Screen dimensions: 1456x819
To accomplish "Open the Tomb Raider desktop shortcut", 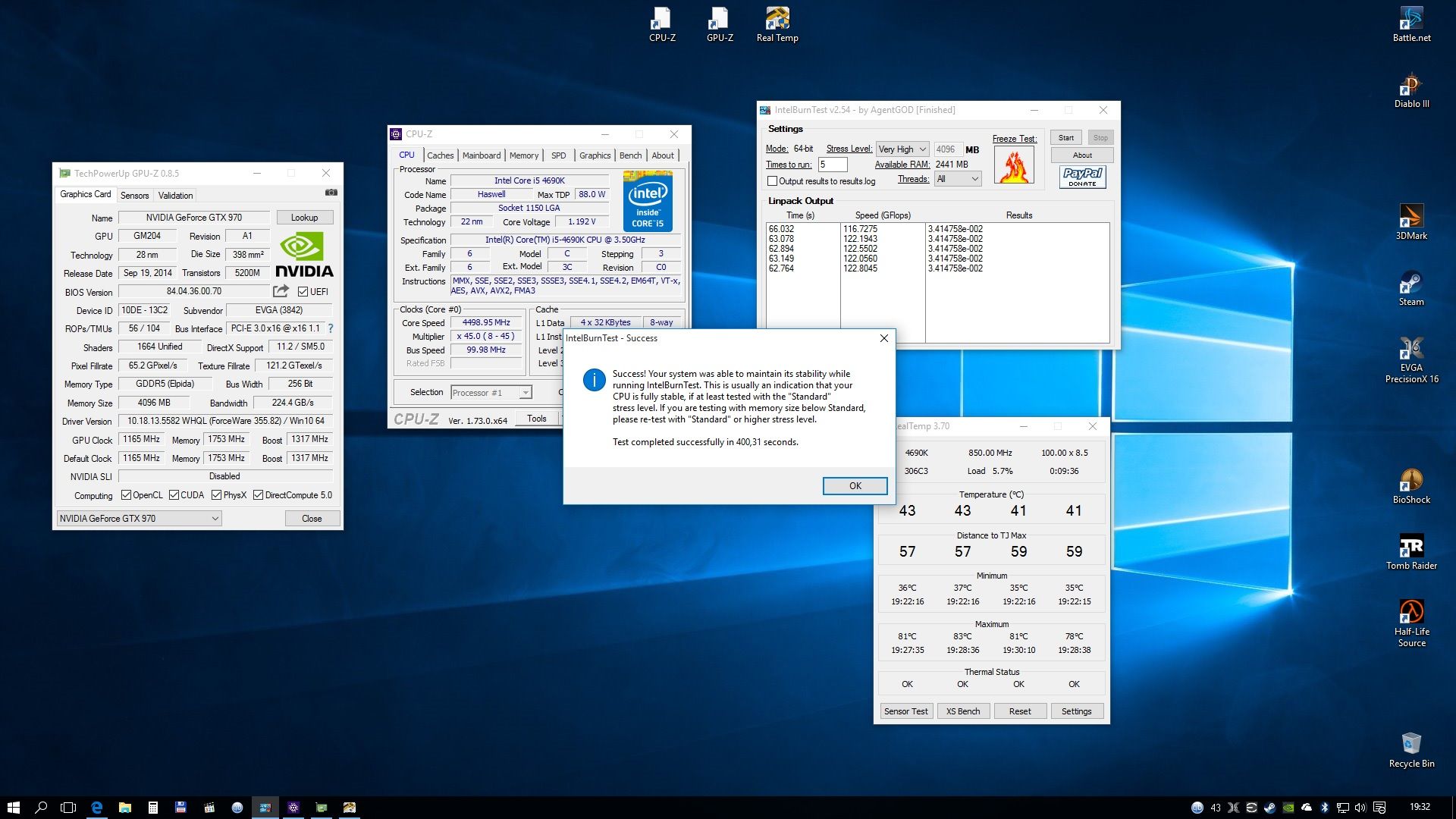I will tap(1411, 552).
